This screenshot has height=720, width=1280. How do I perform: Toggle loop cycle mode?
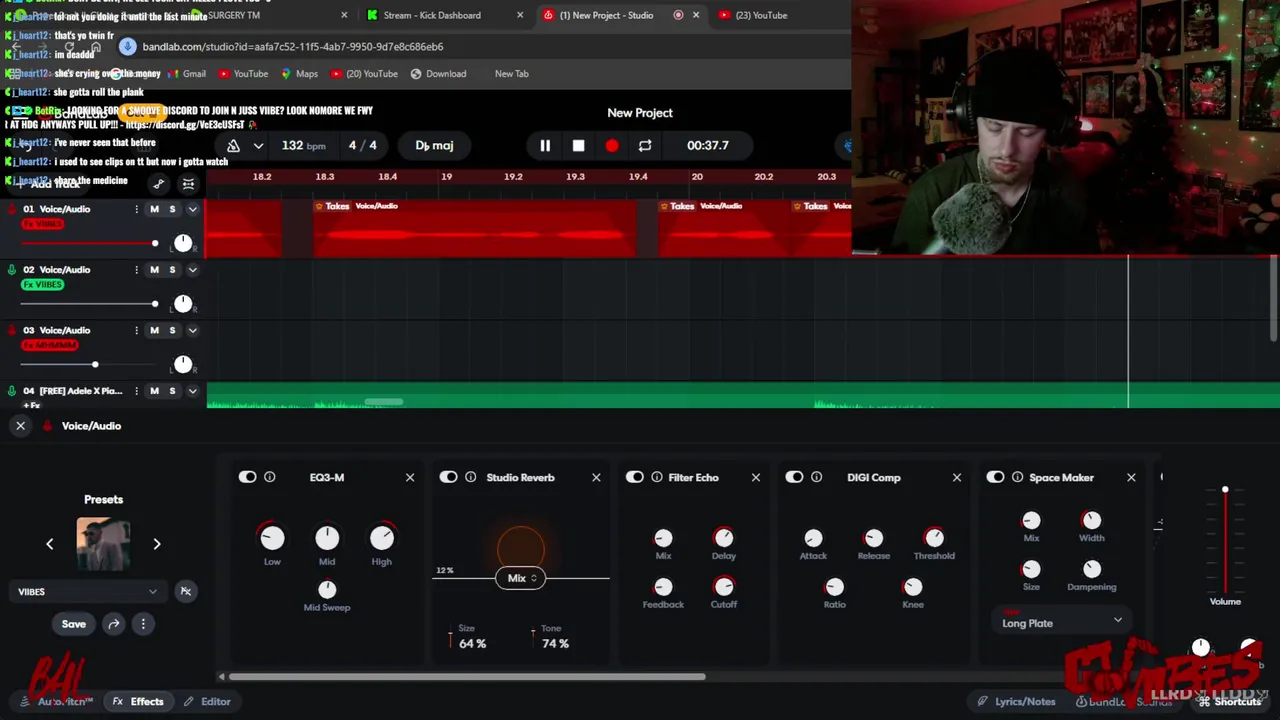click(x=645, y=146)
